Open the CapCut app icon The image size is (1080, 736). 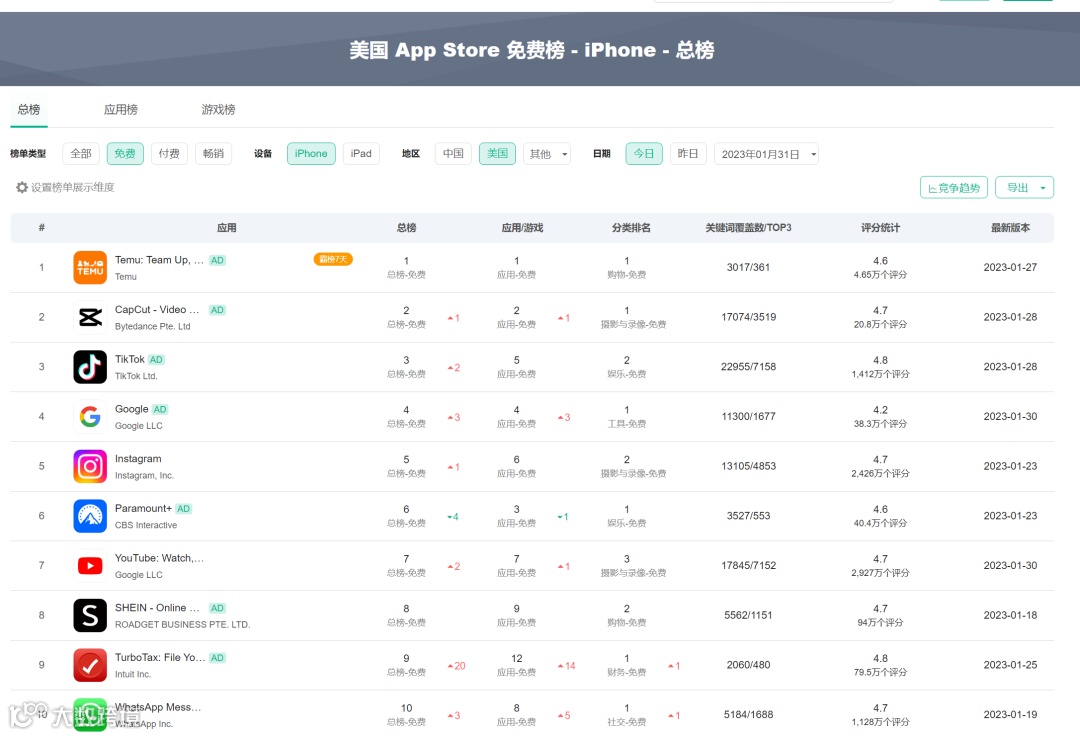pos(90,317)
